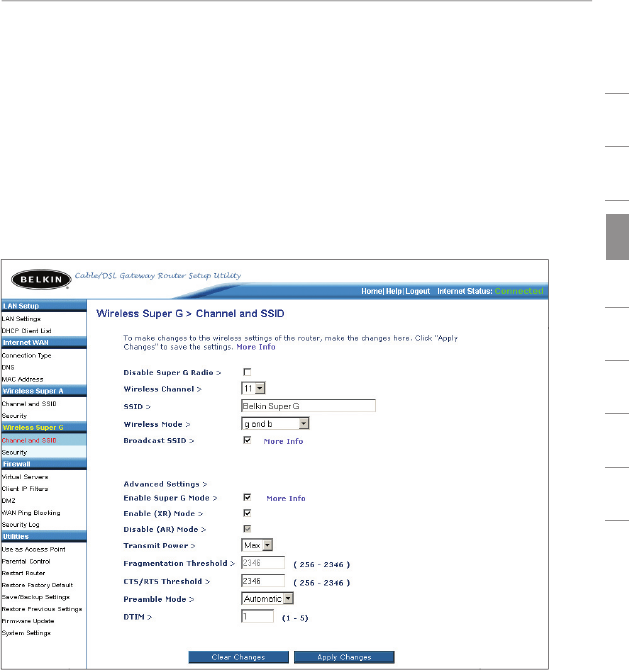The image size is (629, 670).
Task: Open Save/Backup Settings in sidebar
Action: point(36,597)
